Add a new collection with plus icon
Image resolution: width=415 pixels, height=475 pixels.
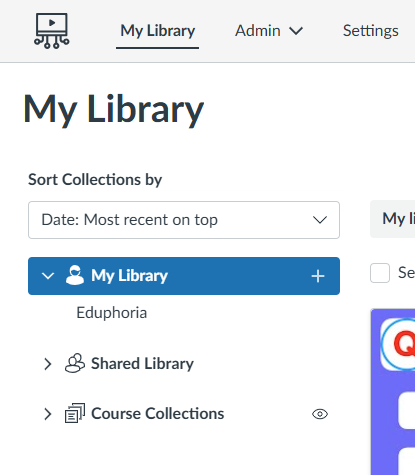(x=318, y=276)
